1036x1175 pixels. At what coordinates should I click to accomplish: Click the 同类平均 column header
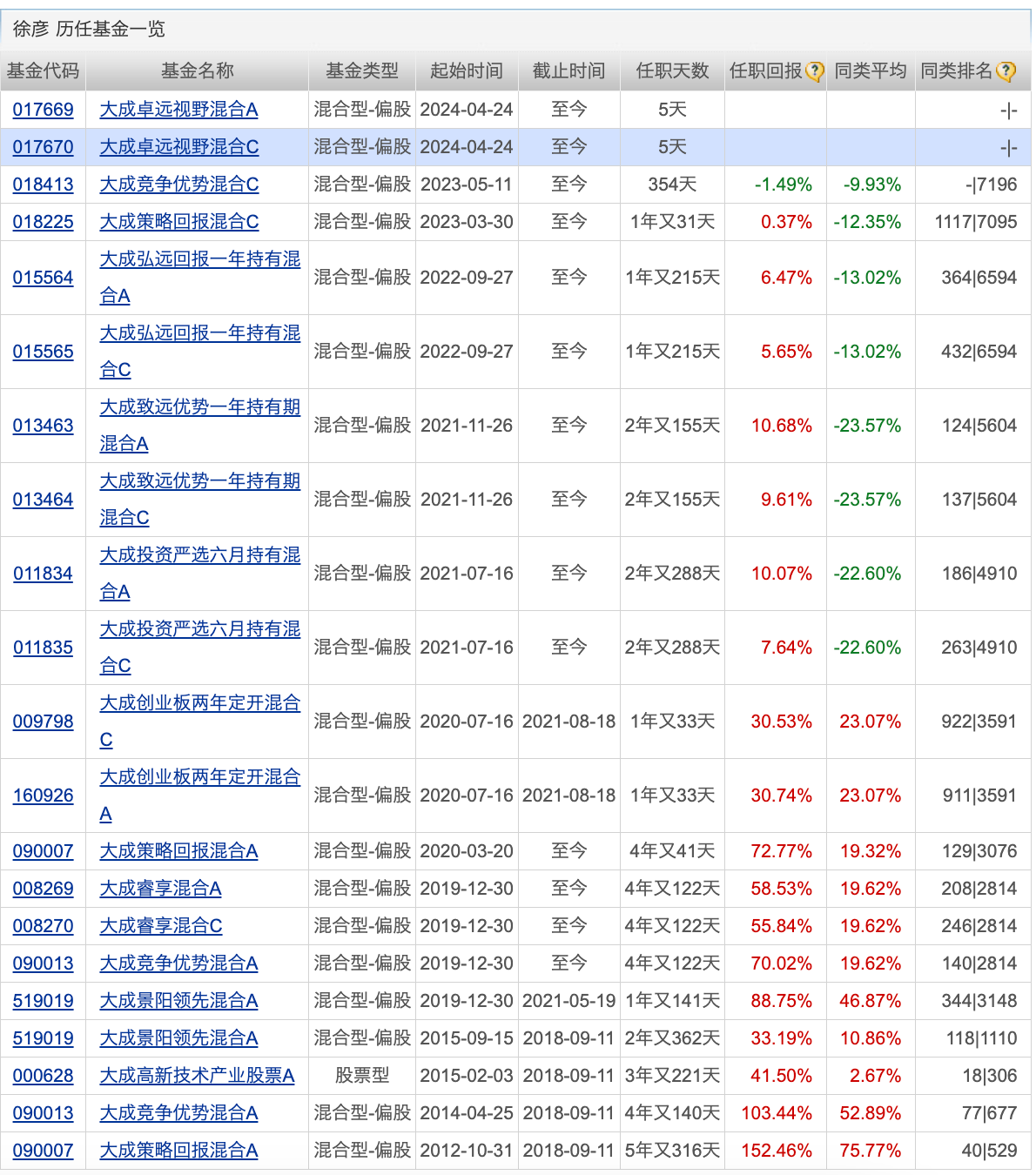pos(871,71)
